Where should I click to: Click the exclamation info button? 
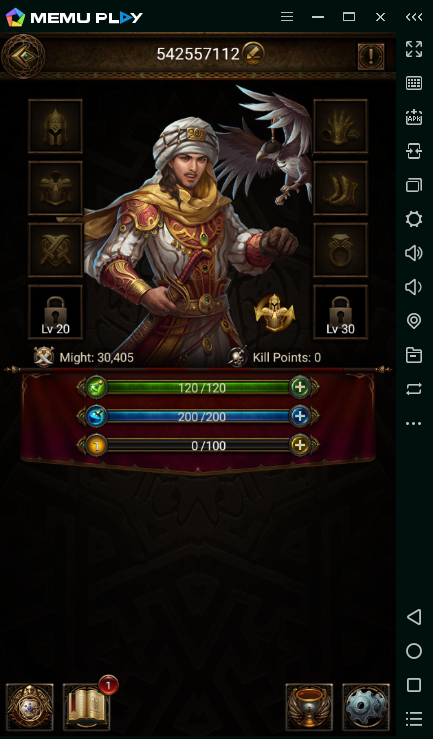tap(371, 57)
